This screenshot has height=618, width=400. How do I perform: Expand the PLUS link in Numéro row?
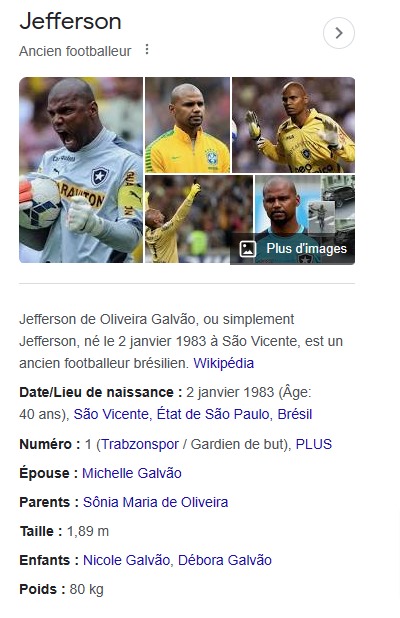(314, 444)
